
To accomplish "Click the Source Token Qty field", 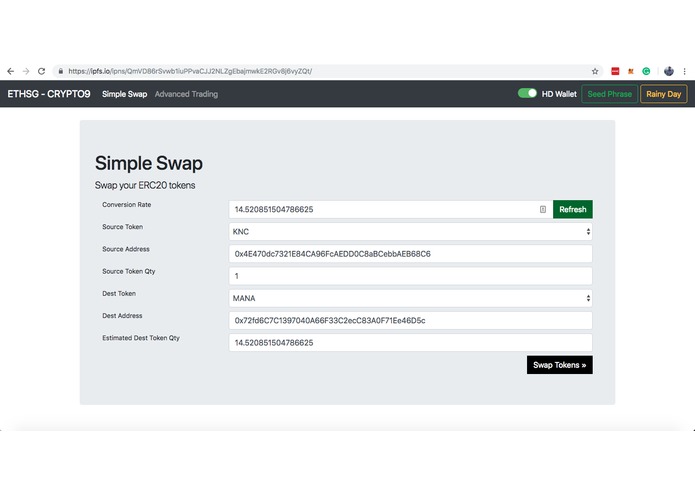I will pyautogui.click(x=410, y=276).
